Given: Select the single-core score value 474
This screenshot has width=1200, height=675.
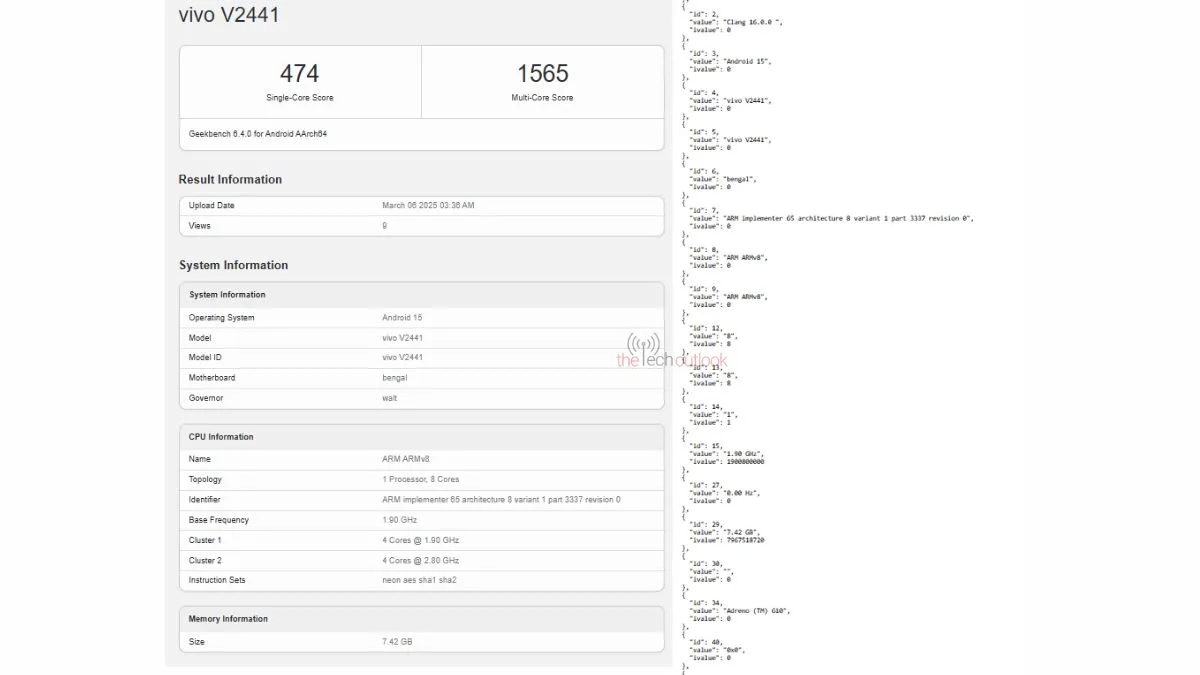Looking at the screenshot, I should (300, 73).
